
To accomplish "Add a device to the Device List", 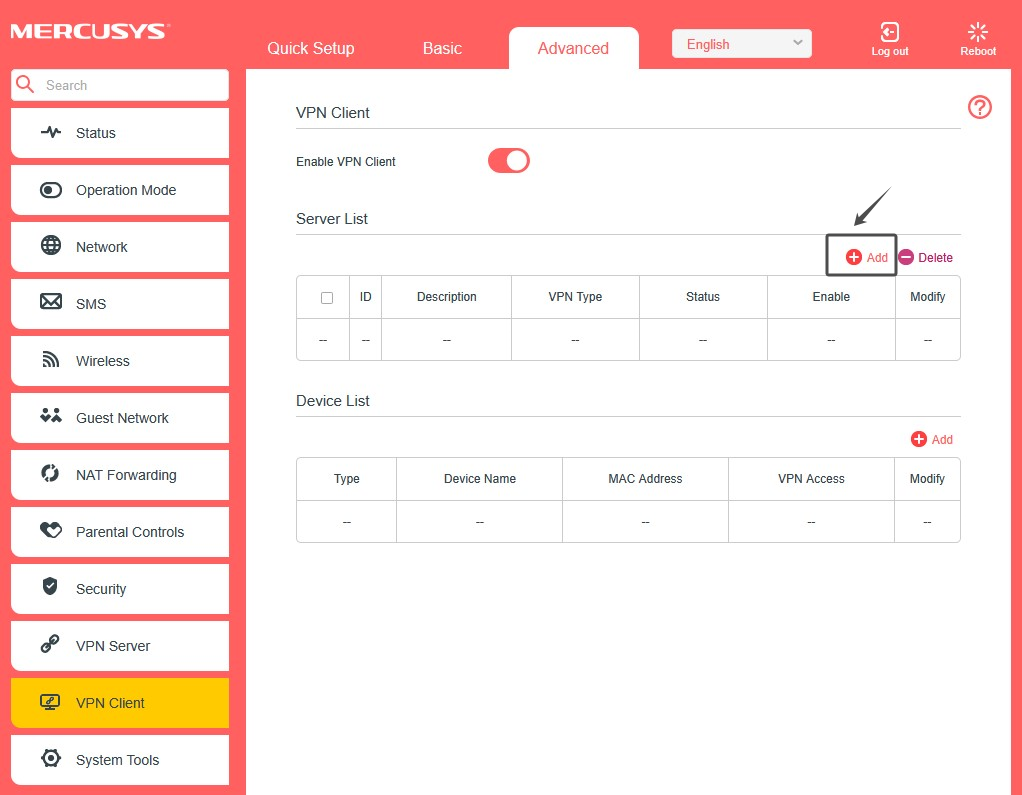I will [932, 439].
